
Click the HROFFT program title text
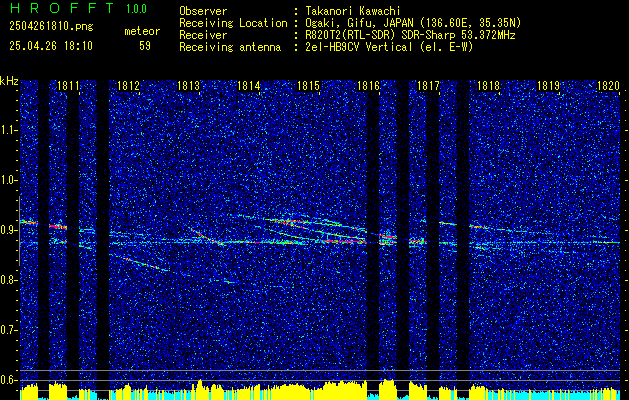[x=61, y=8]
